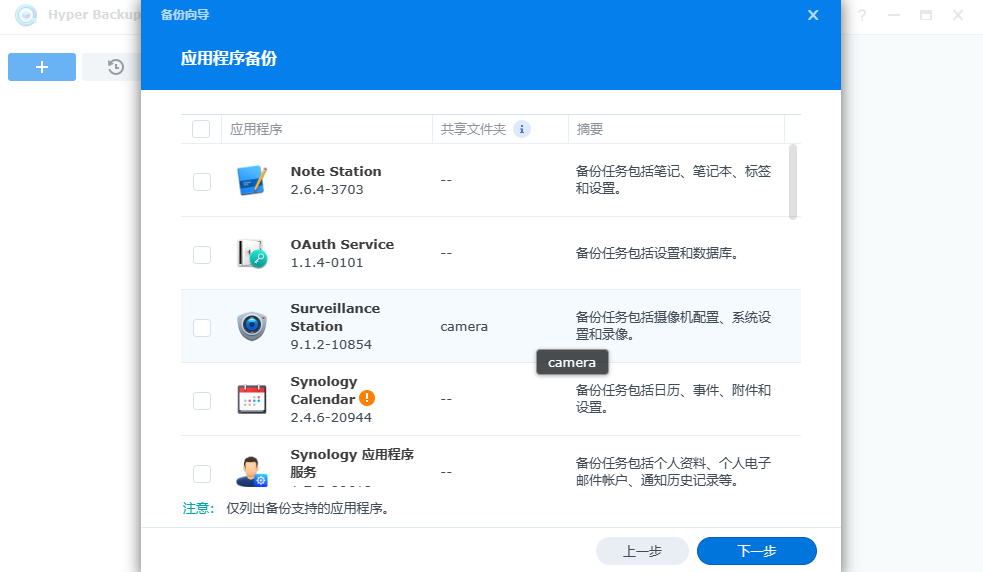Click the Surveillance Station camera icon
983x572 pixels.
252,326
